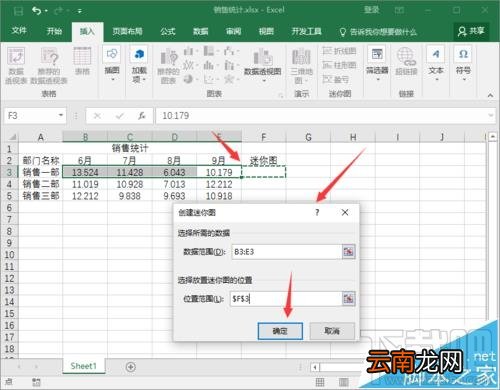Switch to the Review (审阅) tab
The height and width of the screenshot is (390, 500).
[233, 31]
